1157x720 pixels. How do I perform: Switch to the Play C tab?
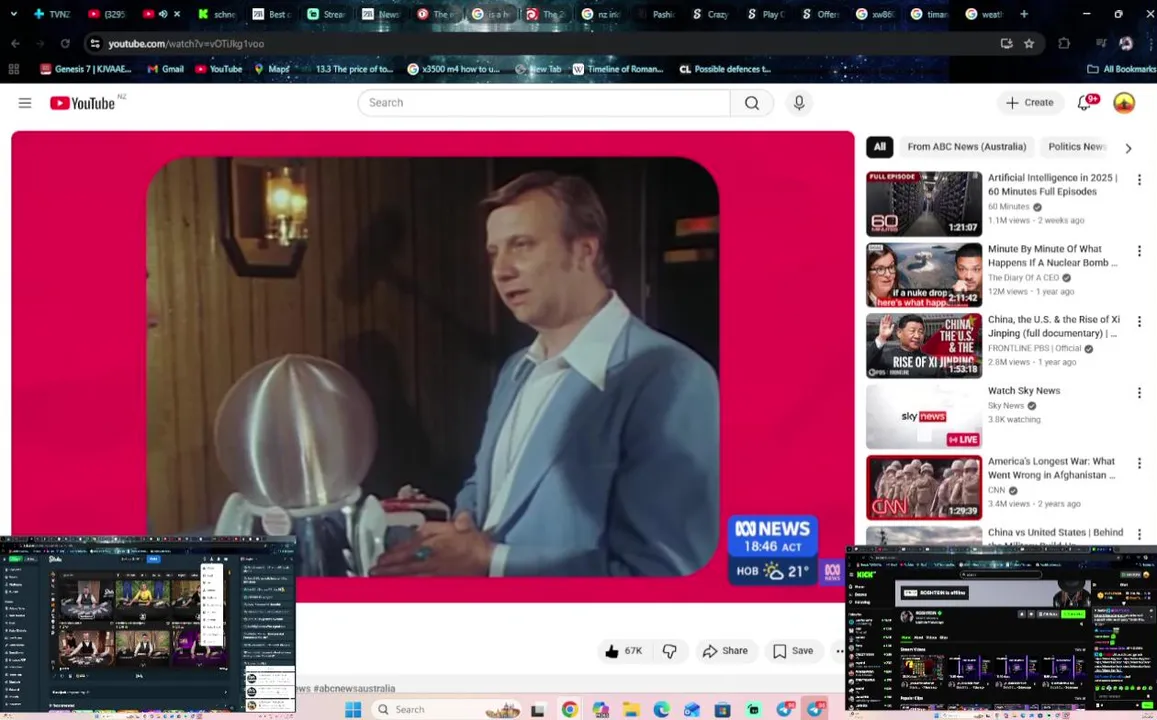point(767,14)
